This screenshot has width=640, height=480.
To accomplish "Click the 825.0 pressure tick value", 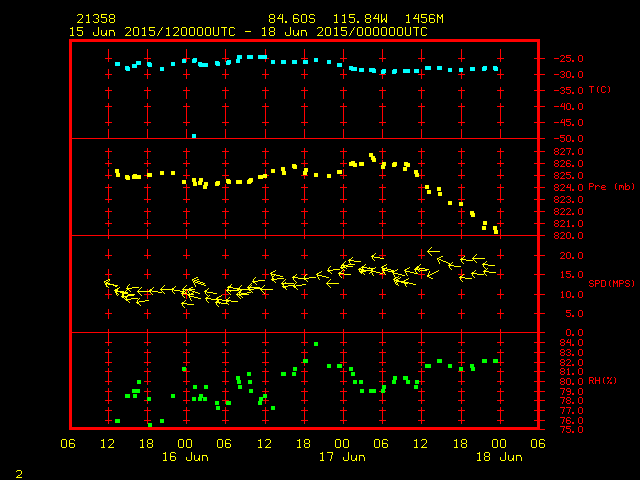I will [569, 176].
